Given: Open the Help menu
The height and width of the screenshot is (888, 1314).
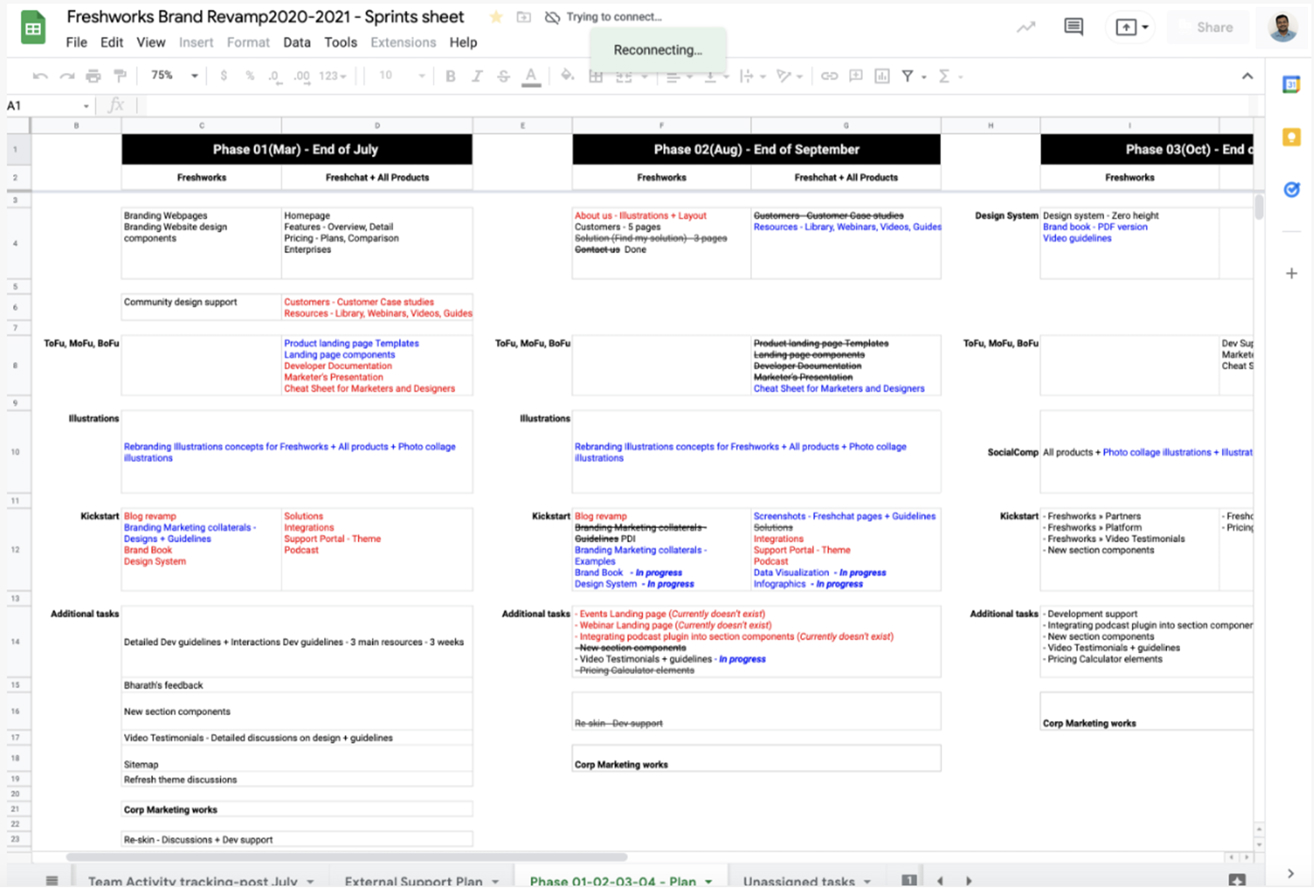Looking at the screenshot, I should (x=463, y=43).
